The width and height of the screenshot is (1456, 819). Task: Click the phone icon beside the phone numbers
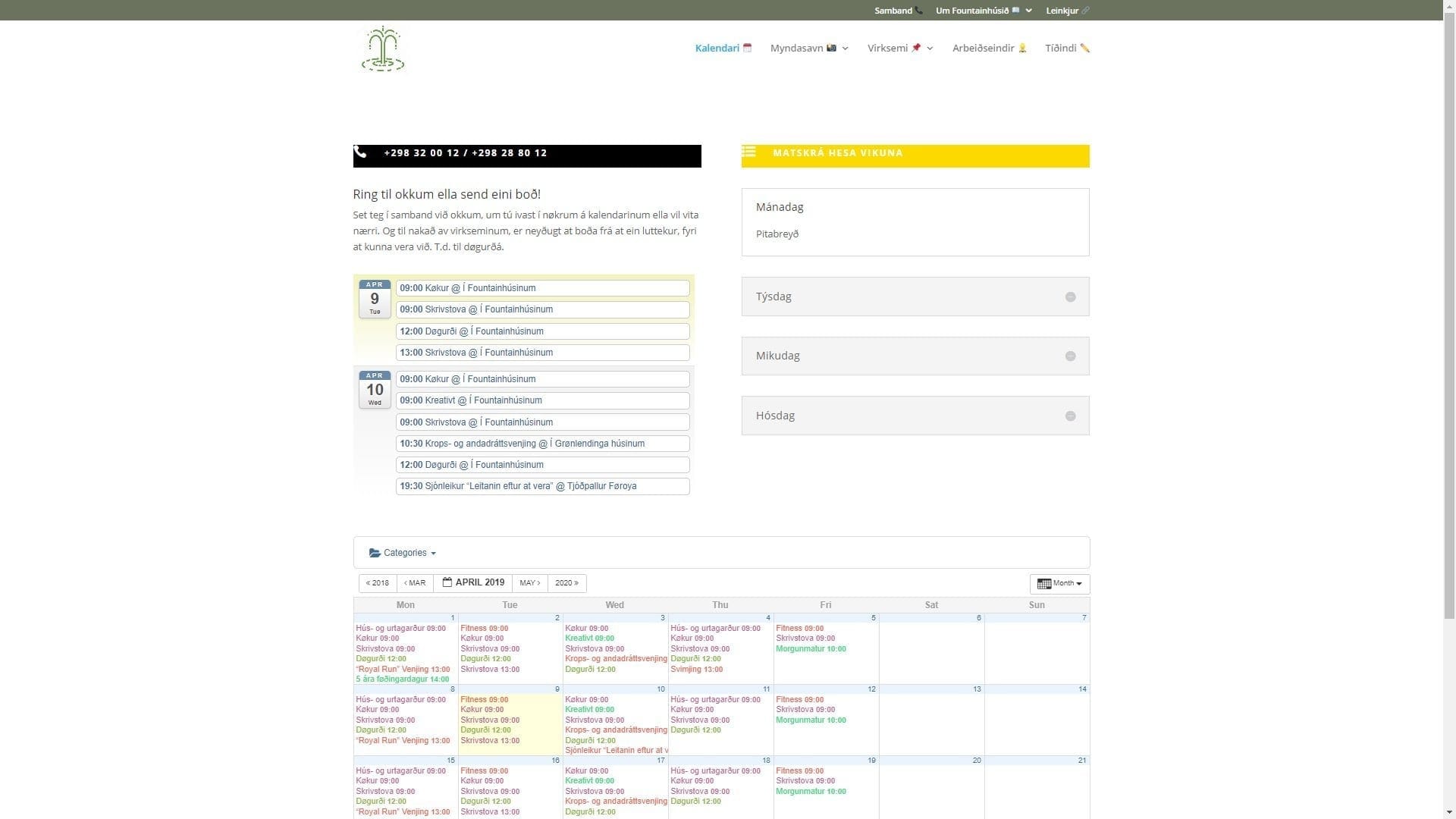point(361,152)
